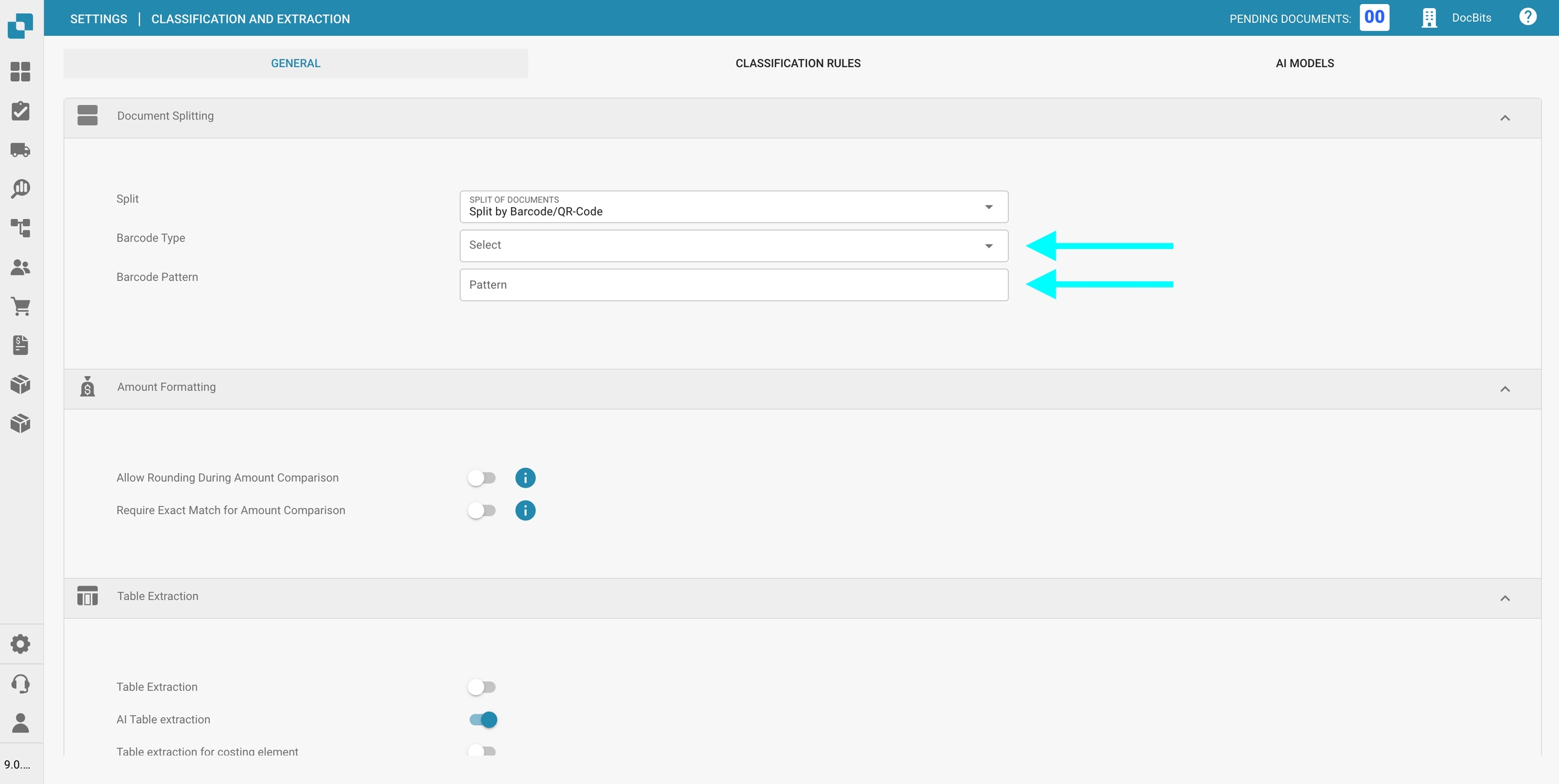Switch to Classification Rules tab
The width and height of the screenshot is (1559, 784).
(x=798, y=64)
